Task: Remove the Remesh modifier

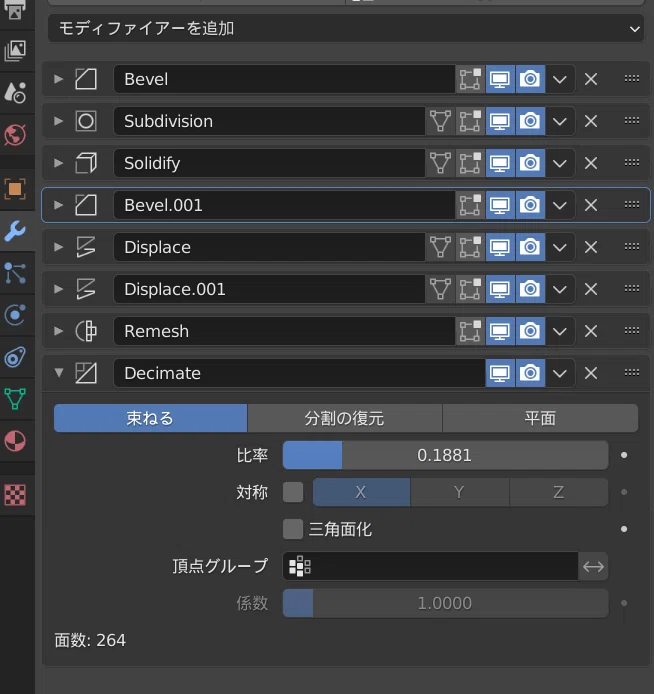Action: 591,331
